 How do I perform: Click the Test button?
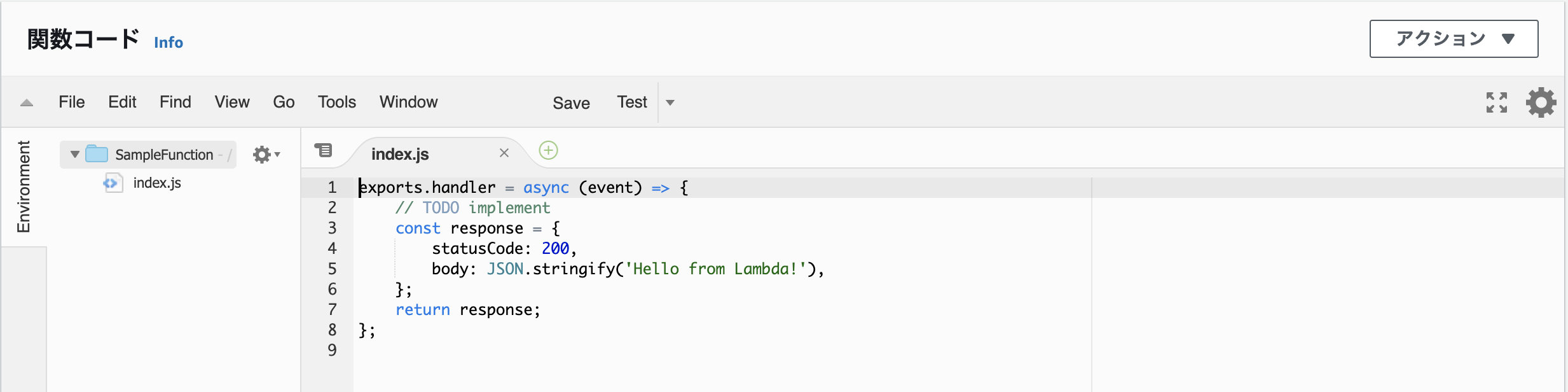632,102
